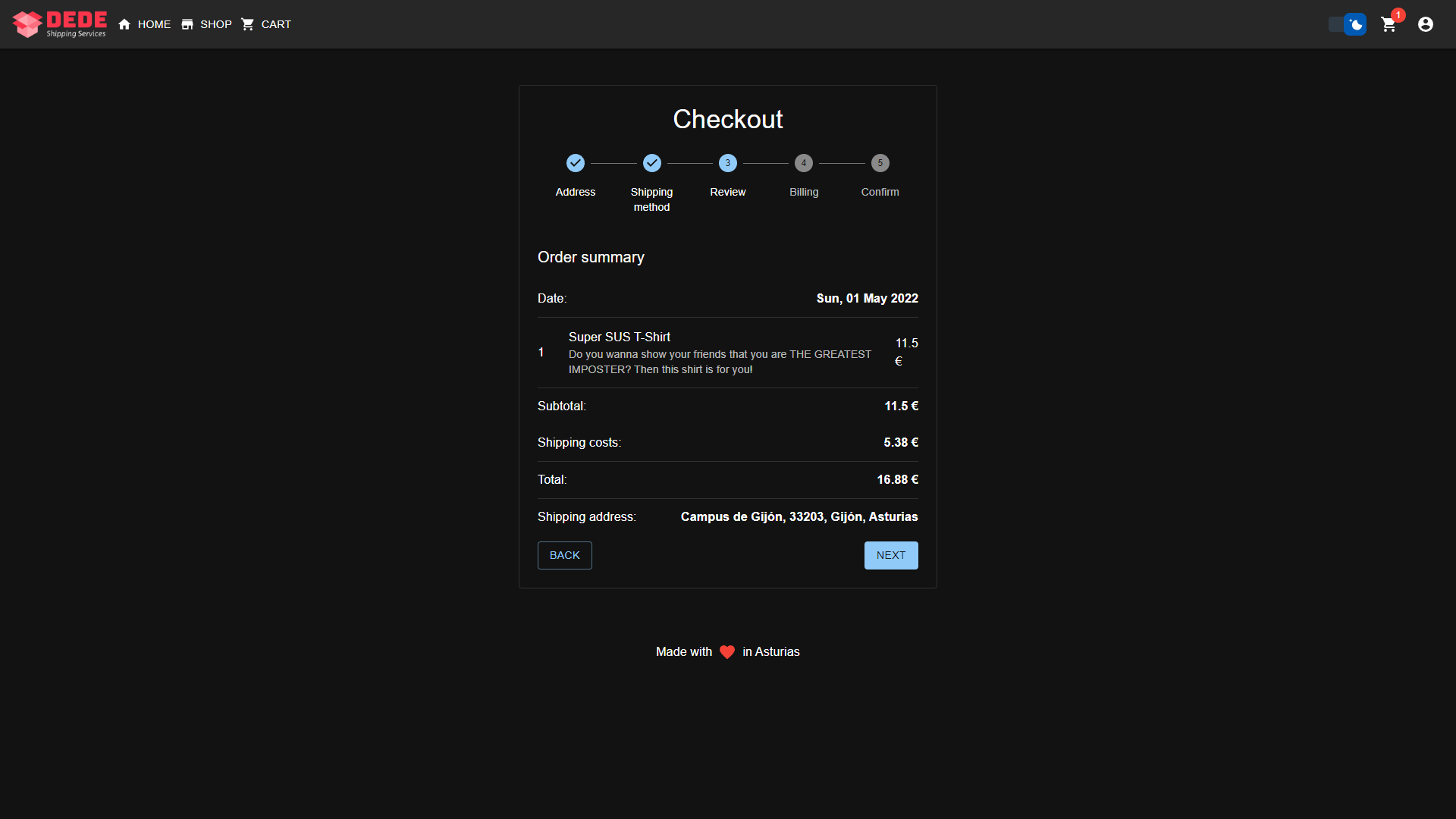Select the Confirm step number 5
This screenshot has width=1456, height=819.
[x=880, y=163]
